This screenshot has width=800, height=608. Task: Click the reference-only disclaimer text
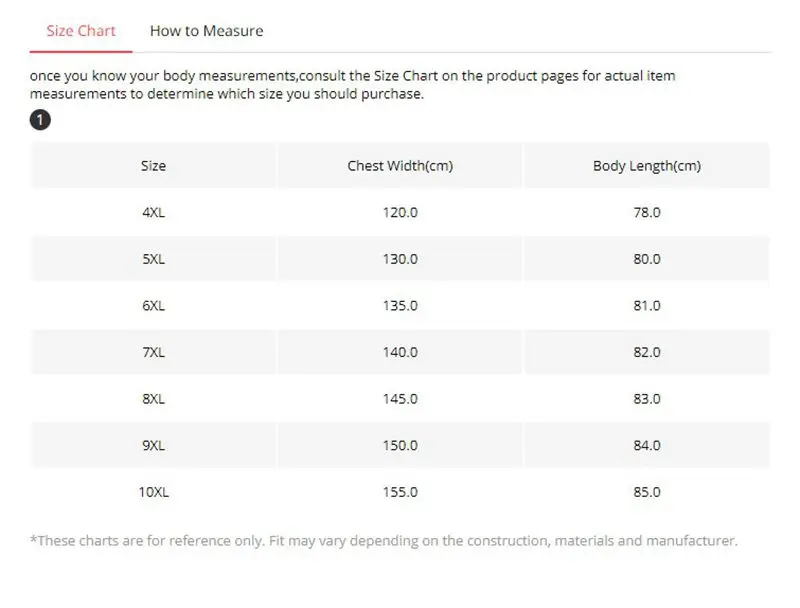384,541
